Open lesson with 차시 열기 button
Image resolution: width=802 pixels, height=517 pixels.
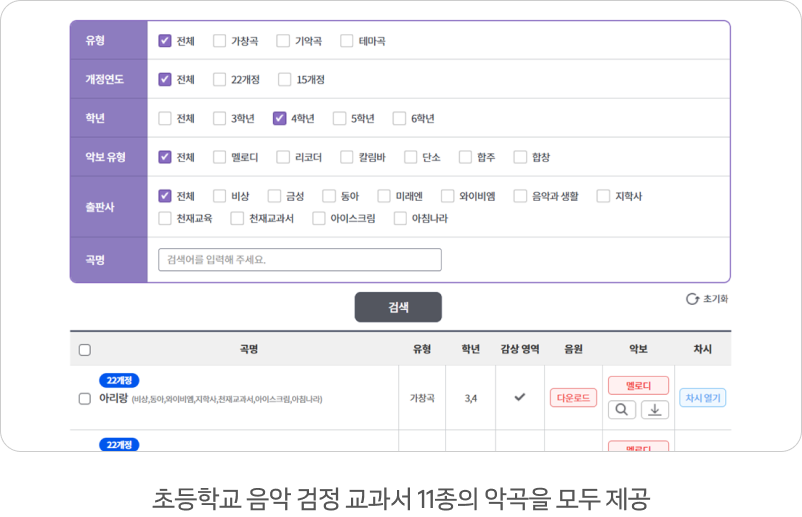click(702, 398)
